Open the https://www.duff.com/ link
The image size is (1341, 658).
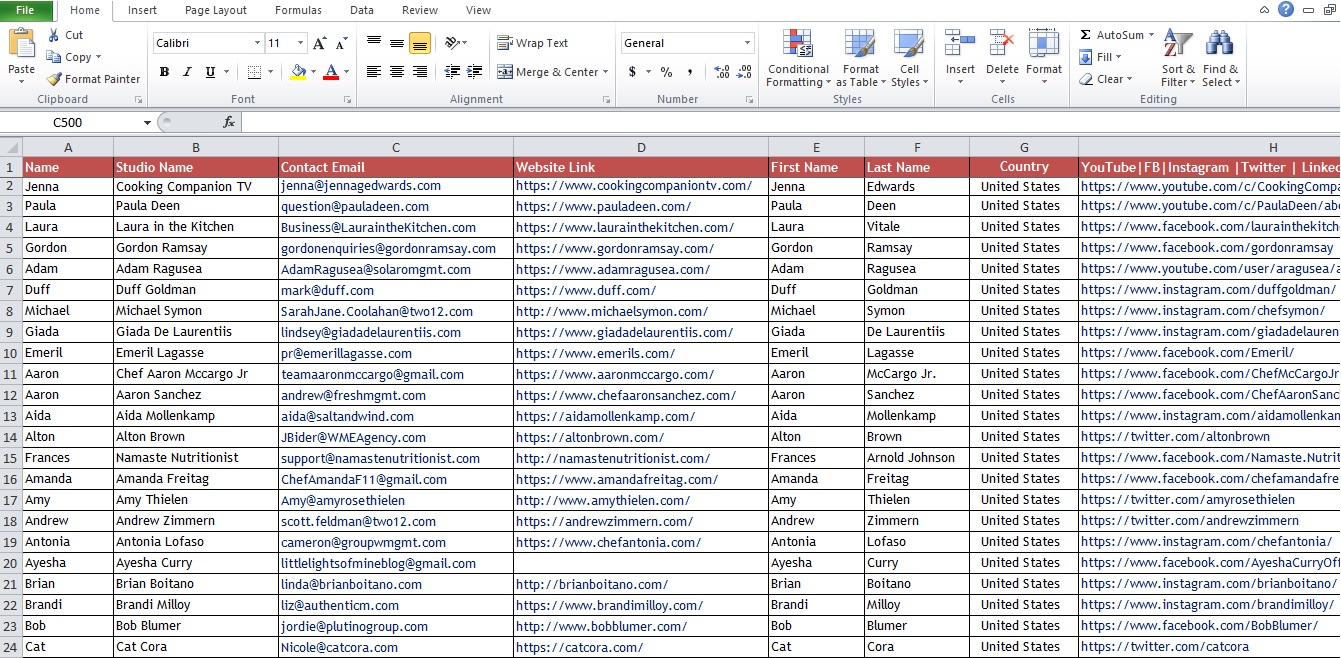586,290
